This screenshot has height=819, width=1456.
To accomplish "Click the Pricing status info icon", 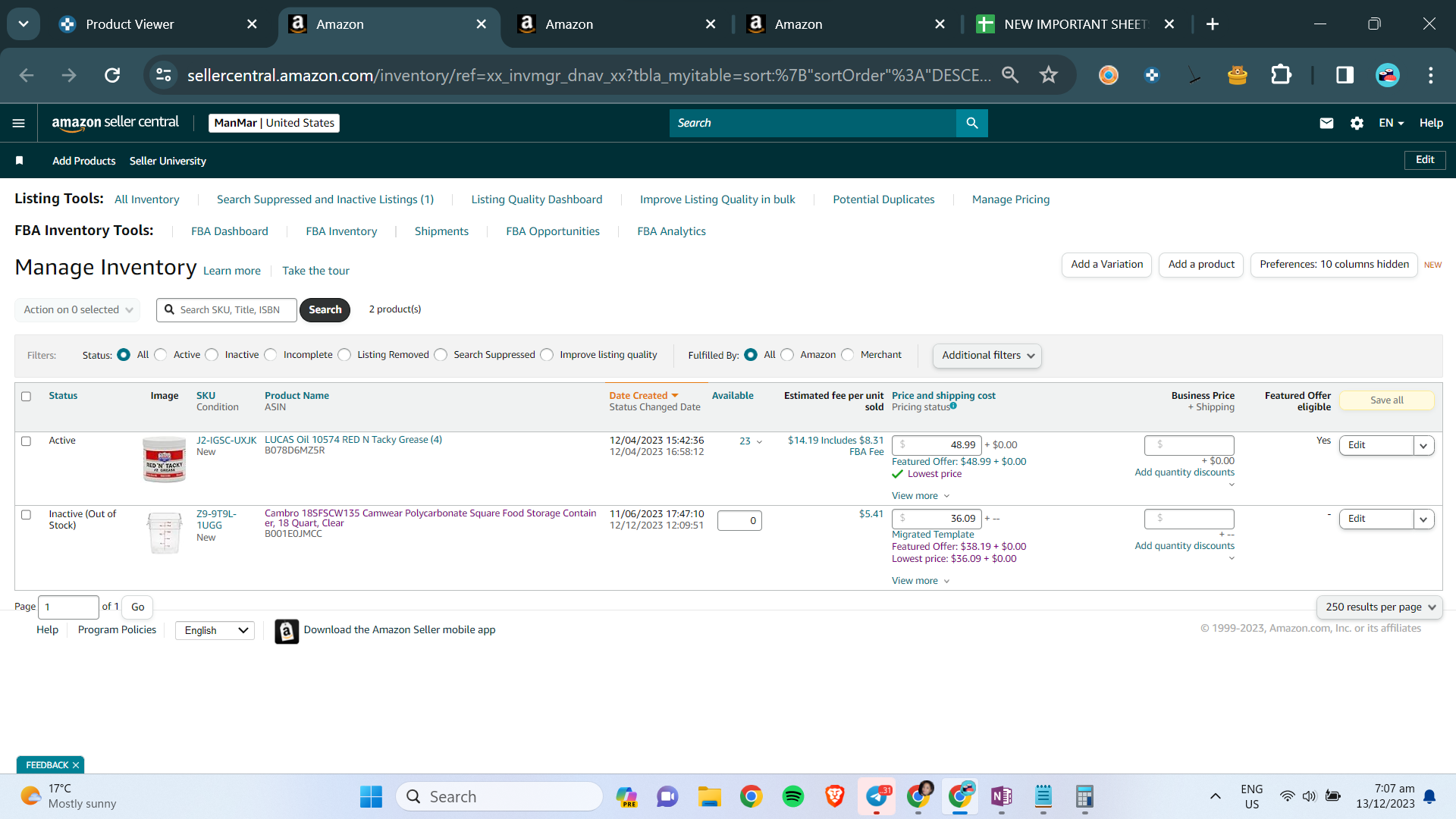I will (953, 406).
